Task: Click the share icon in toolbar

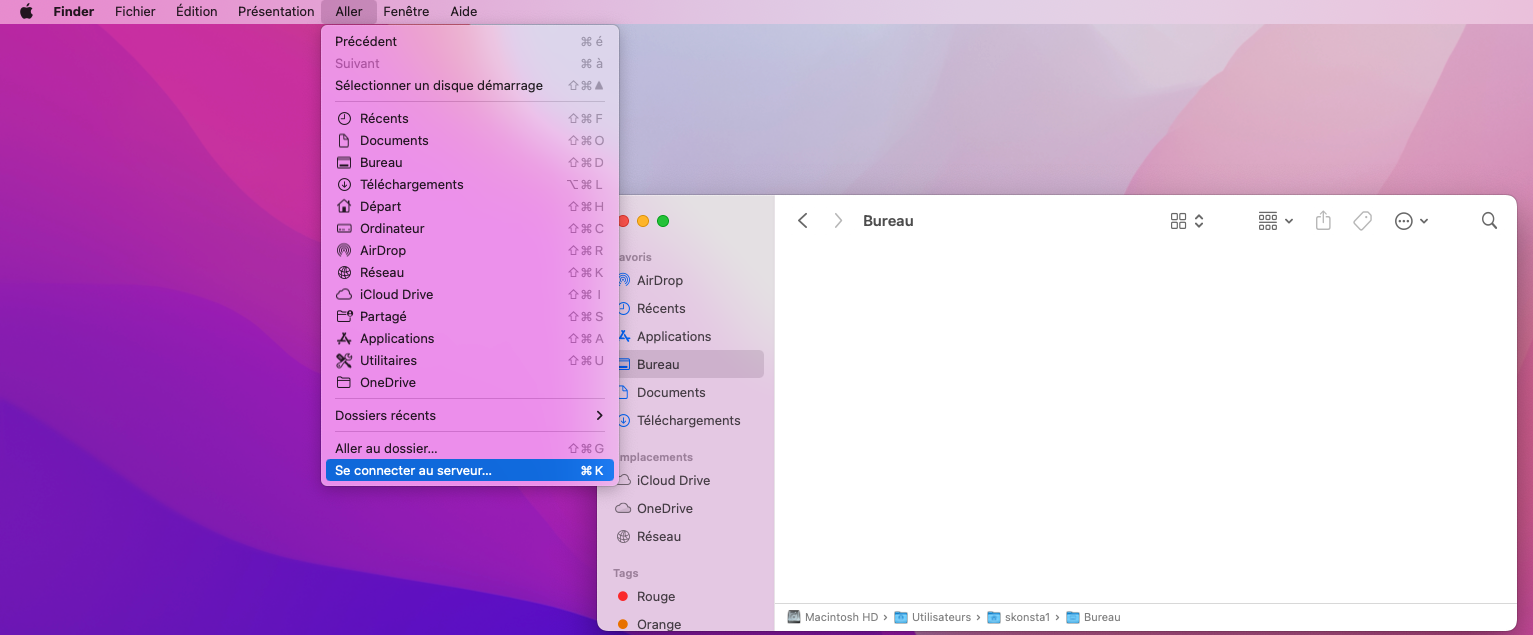Action: click(1323, 221)
